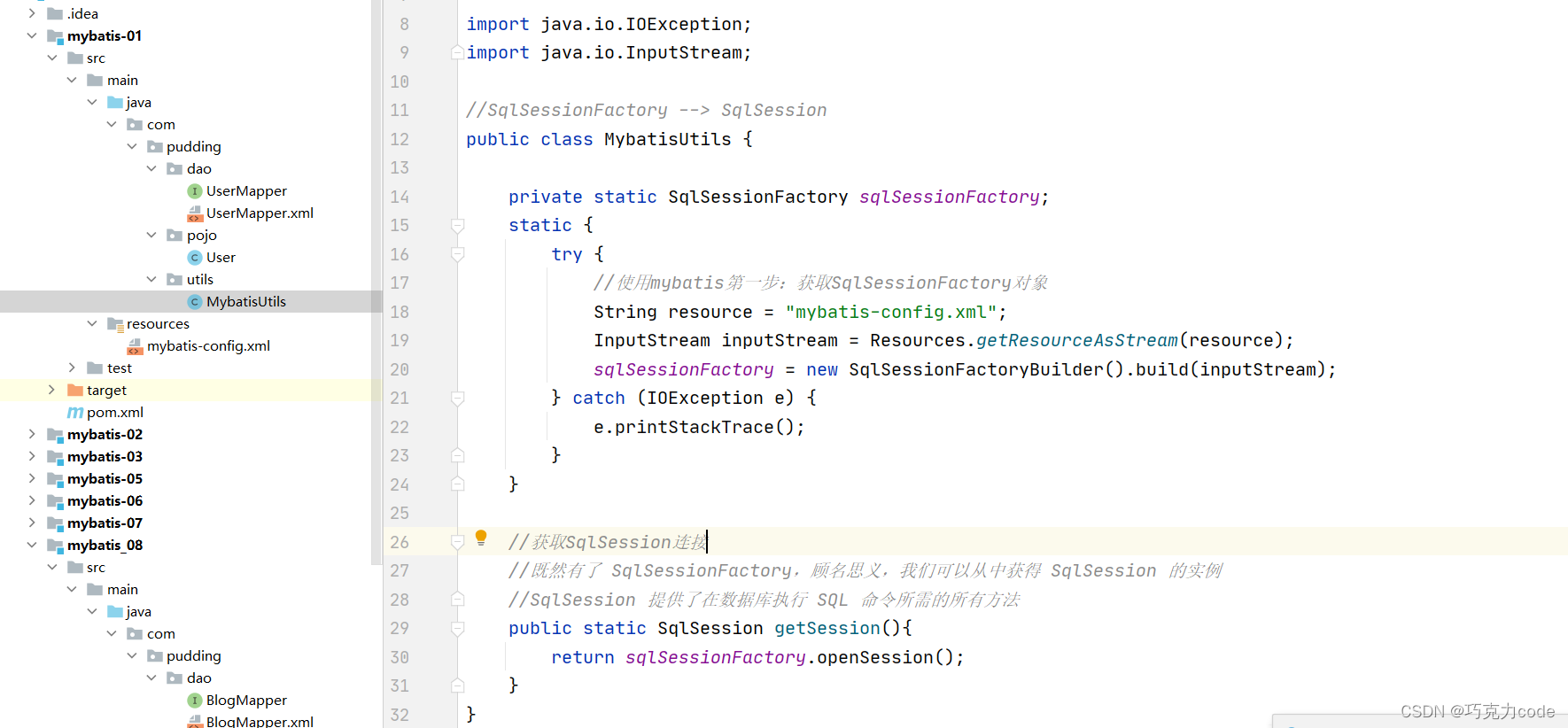Image resolution: width=1568 pixels, height=728 pixels.
Task: Toggle code folding at line 21 catch block
Action: tap(458, 399)
